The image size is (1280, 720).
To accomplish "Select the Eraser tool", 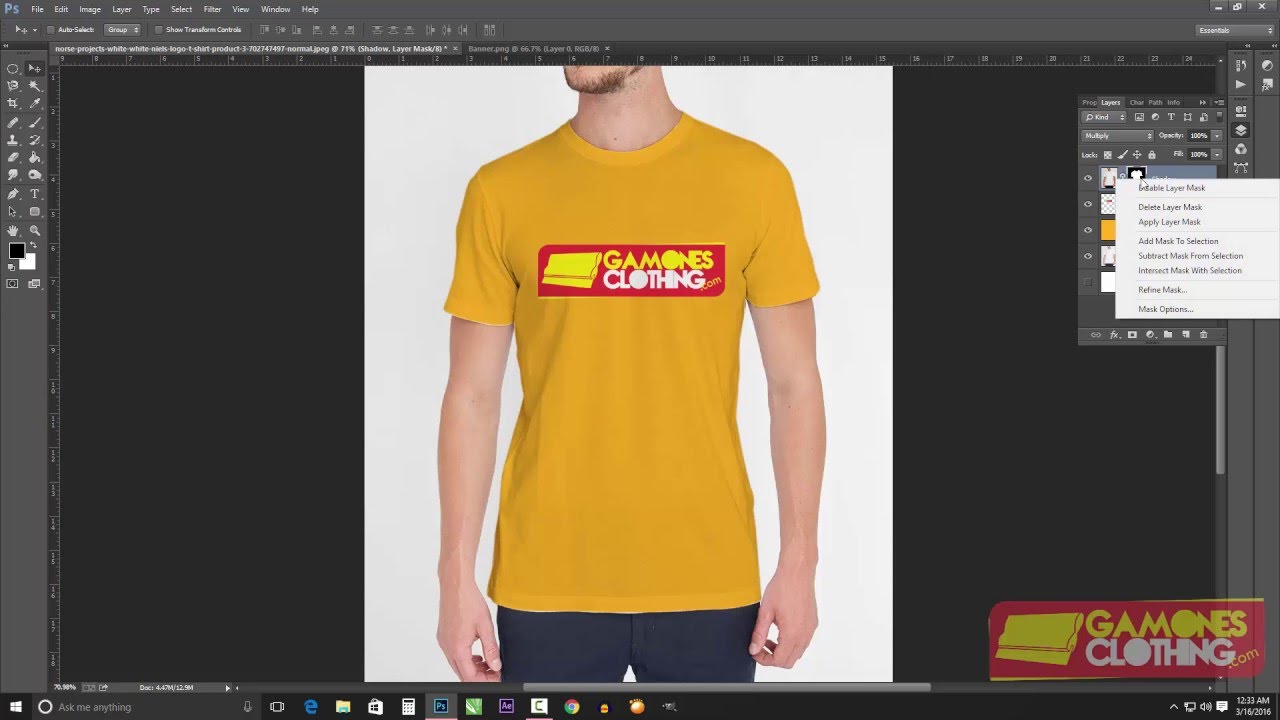I will pos(13,158).
